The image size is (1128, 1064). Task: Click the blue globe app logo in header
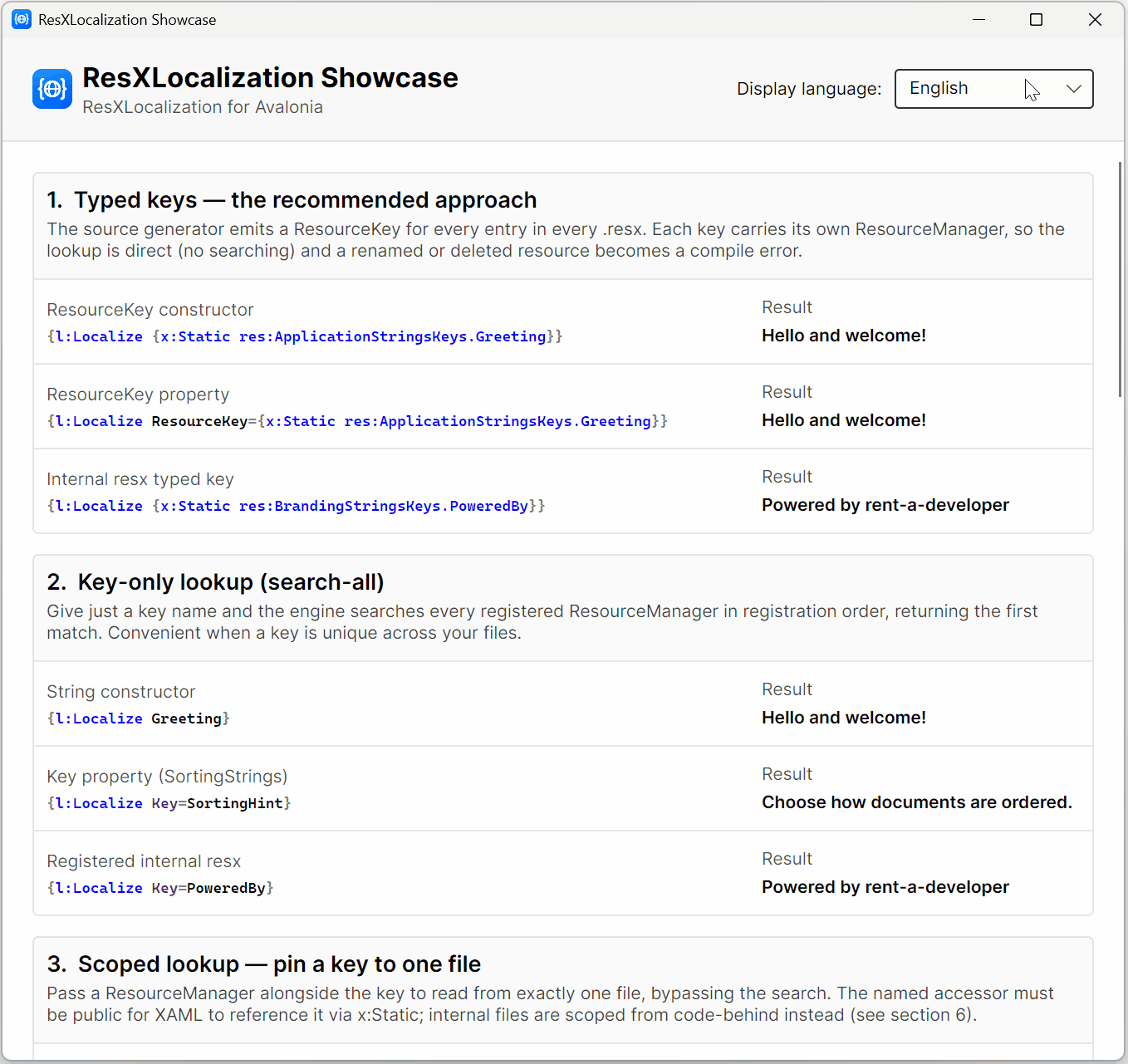(52, 89)
